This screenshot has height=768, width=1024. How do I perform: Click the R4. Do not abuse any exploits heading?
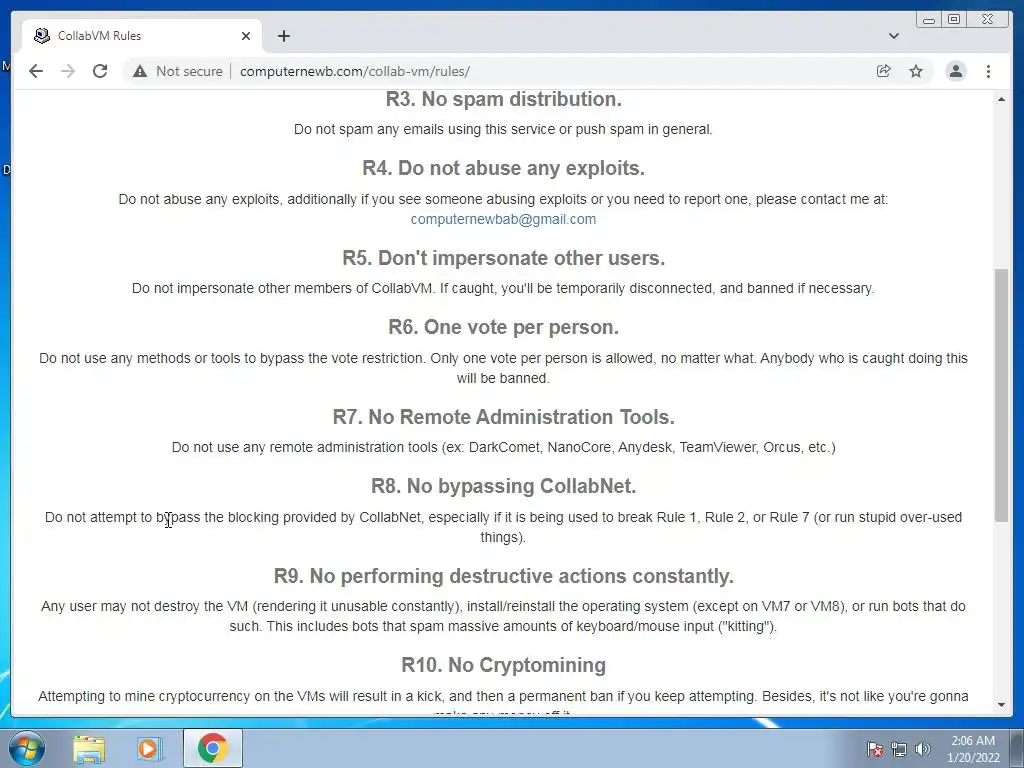coord(504,168)
